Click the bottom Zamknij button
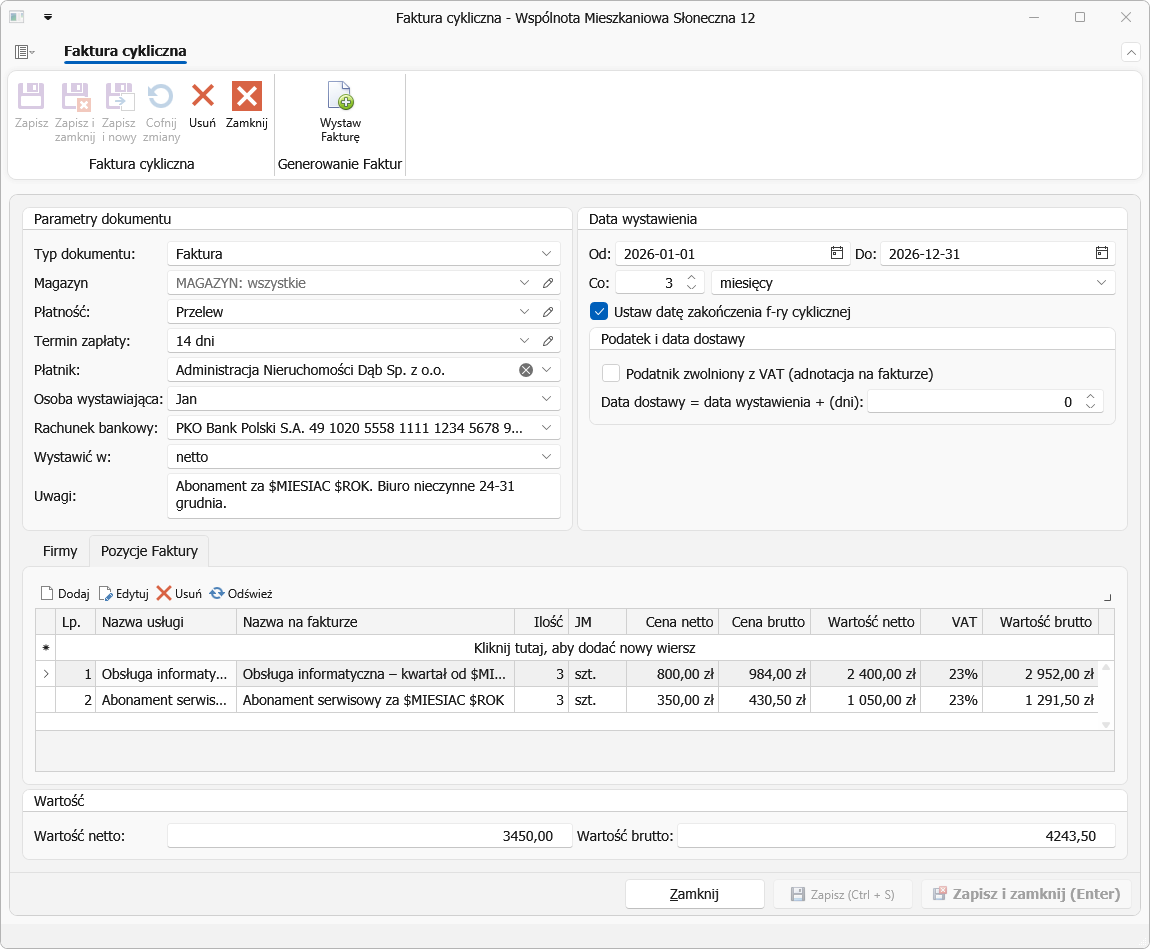The image size is (1150, 949). click(695, 894)
